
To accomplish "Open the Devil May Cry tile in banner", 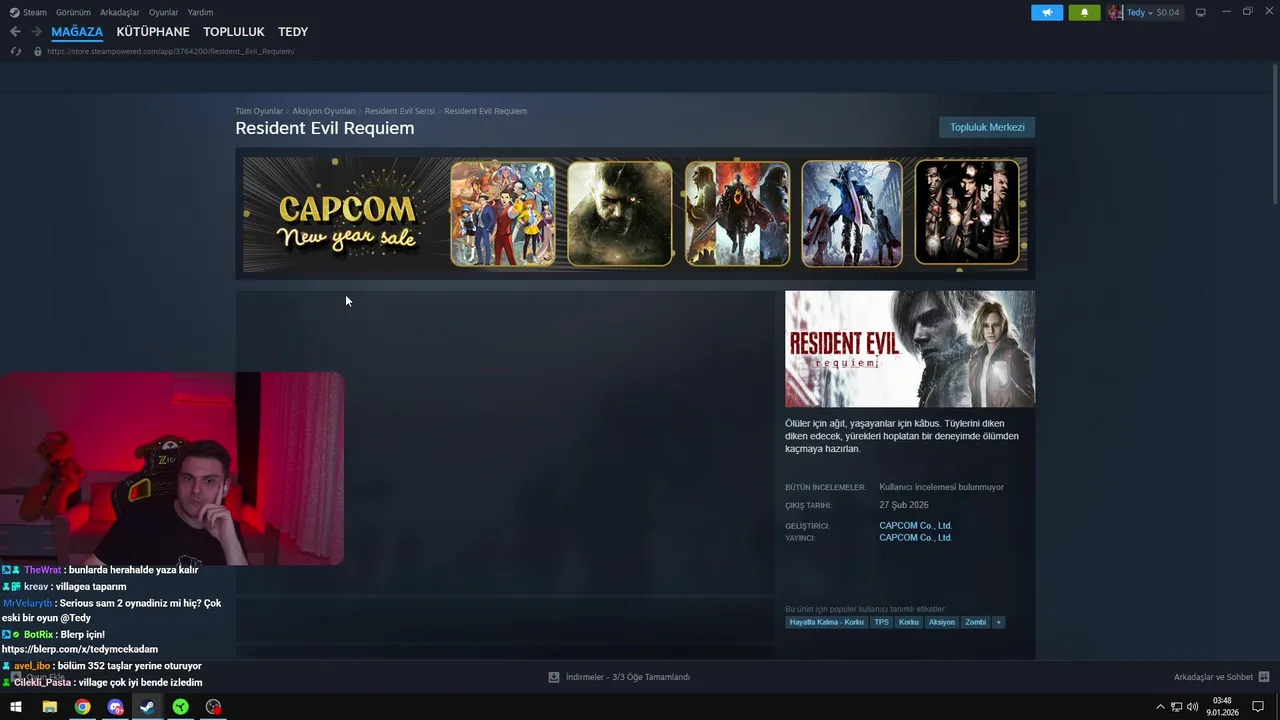I will [852, 214].
